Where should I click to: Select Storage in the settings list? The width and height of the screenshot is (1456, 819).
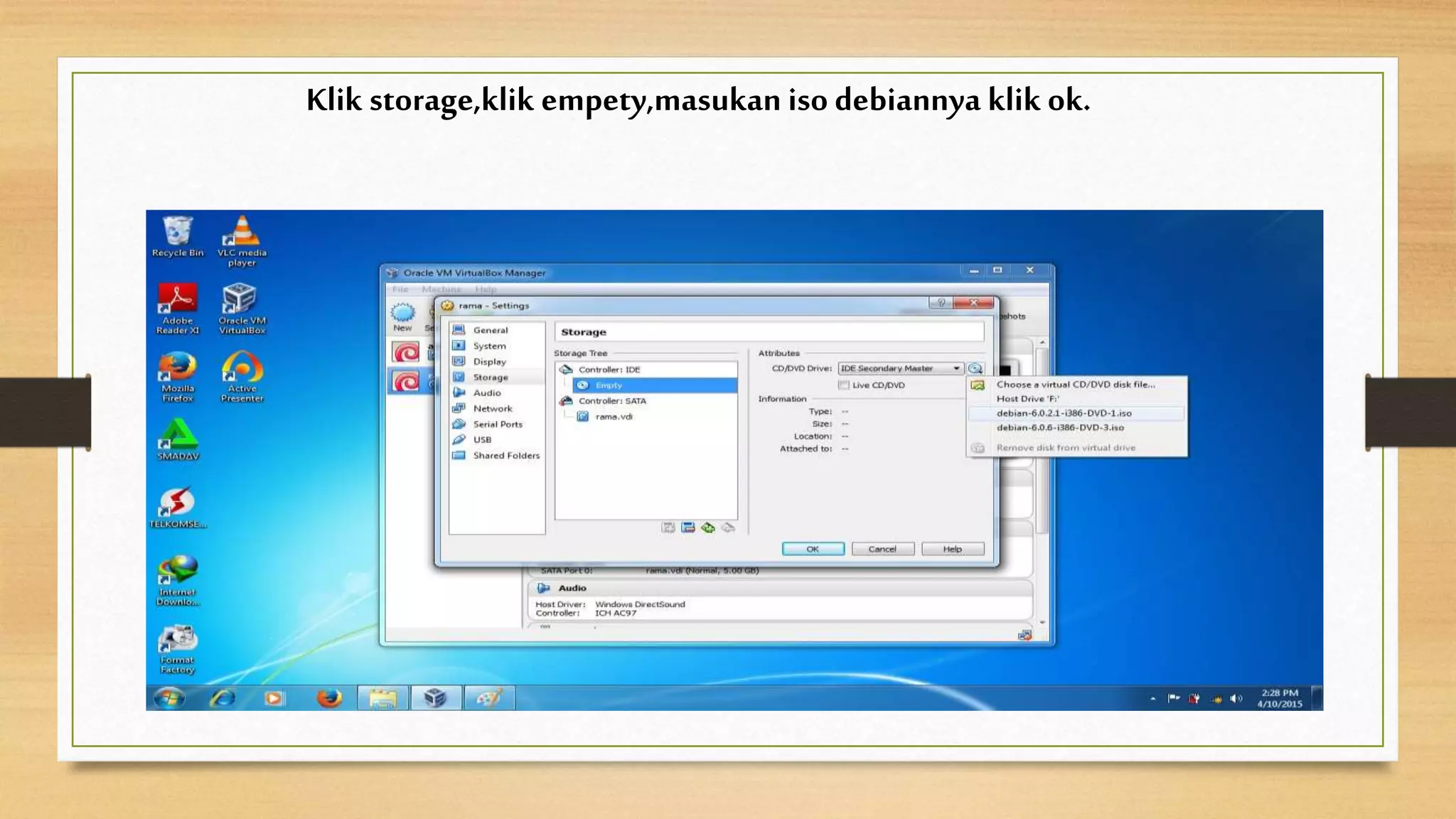click(496, 377)
